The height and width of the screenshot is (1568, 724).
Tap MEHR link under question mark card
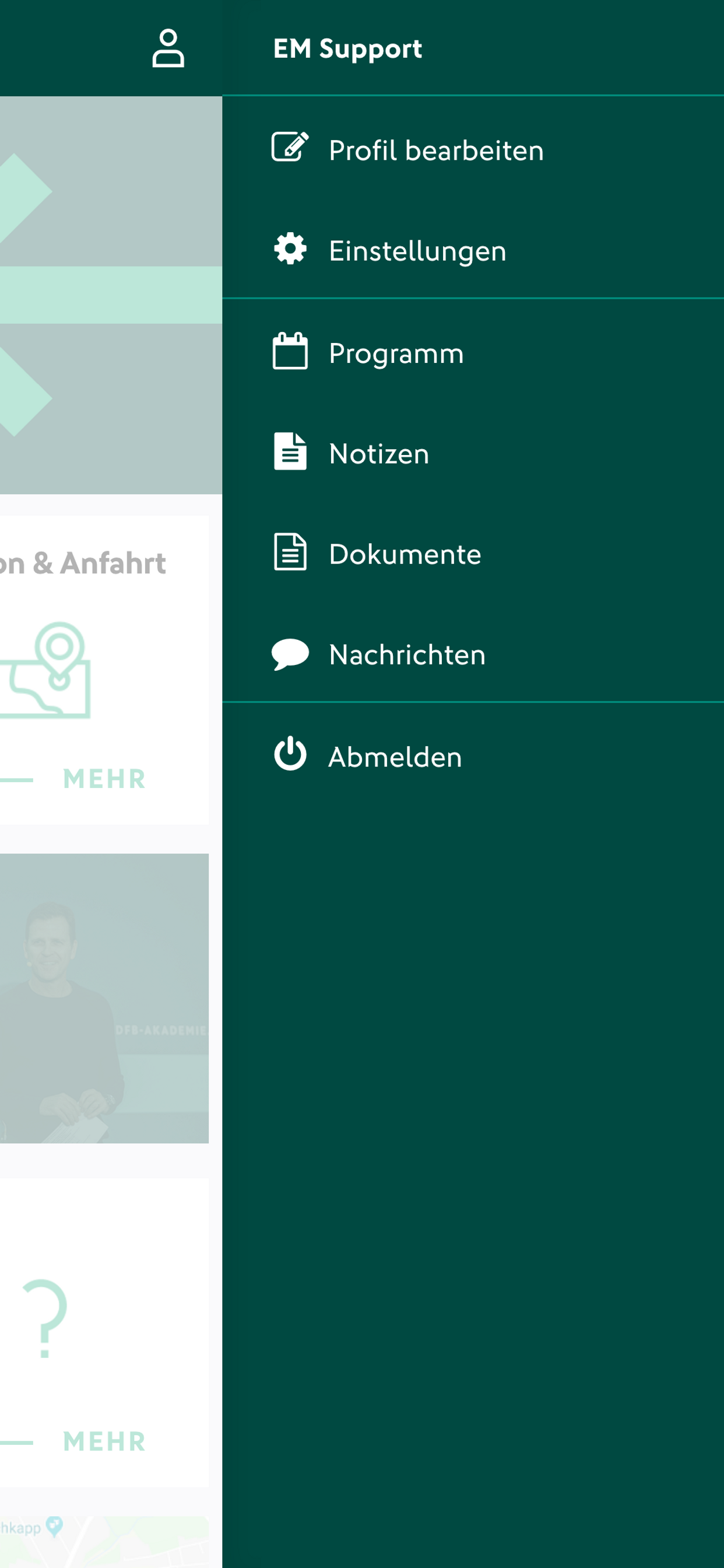point(105,1441)
